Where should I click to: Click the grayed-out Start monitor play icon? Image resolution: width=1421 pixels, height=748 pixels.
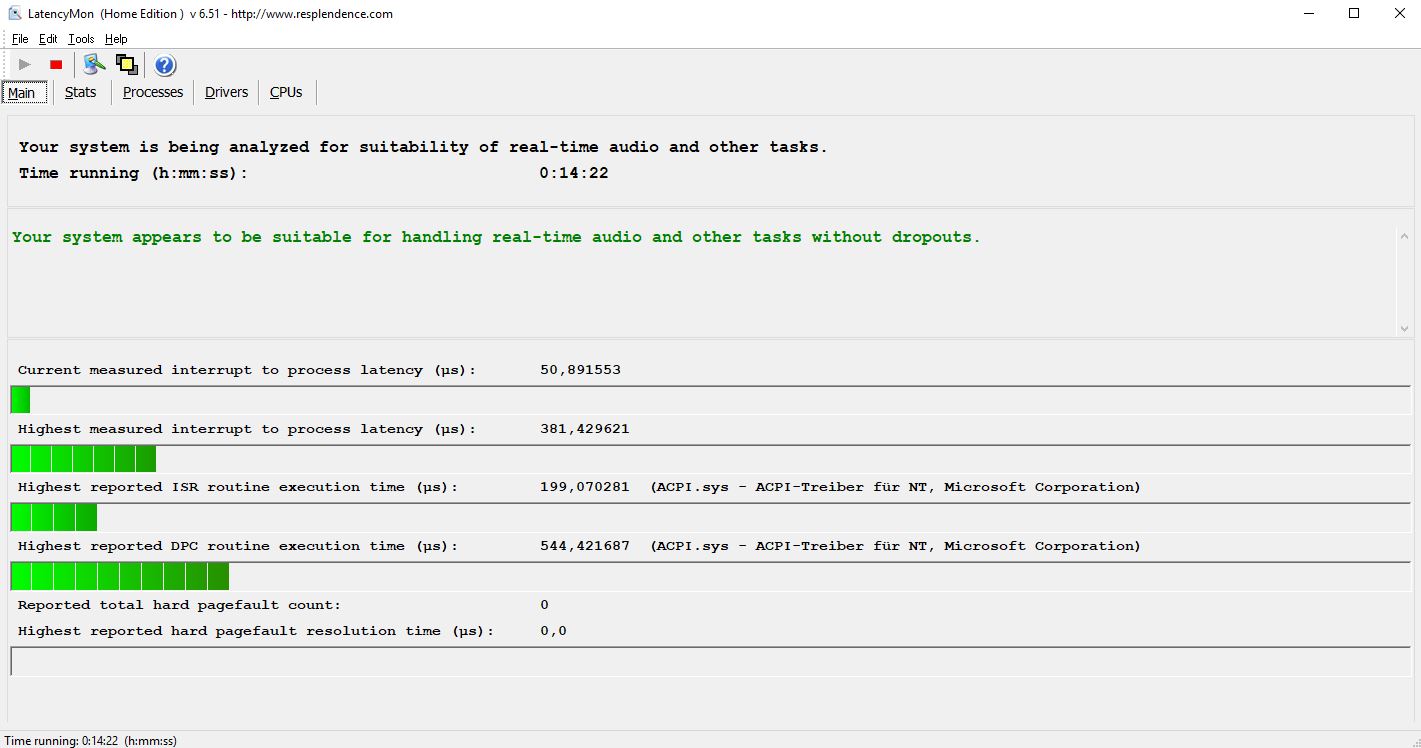click(x=25, y=65)
